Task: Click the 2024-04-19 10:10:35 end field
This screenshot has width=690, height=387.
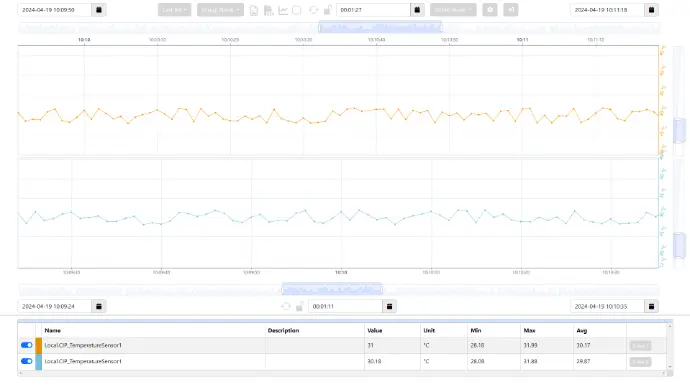Action: pyautogui.click(x=607, y=306)
